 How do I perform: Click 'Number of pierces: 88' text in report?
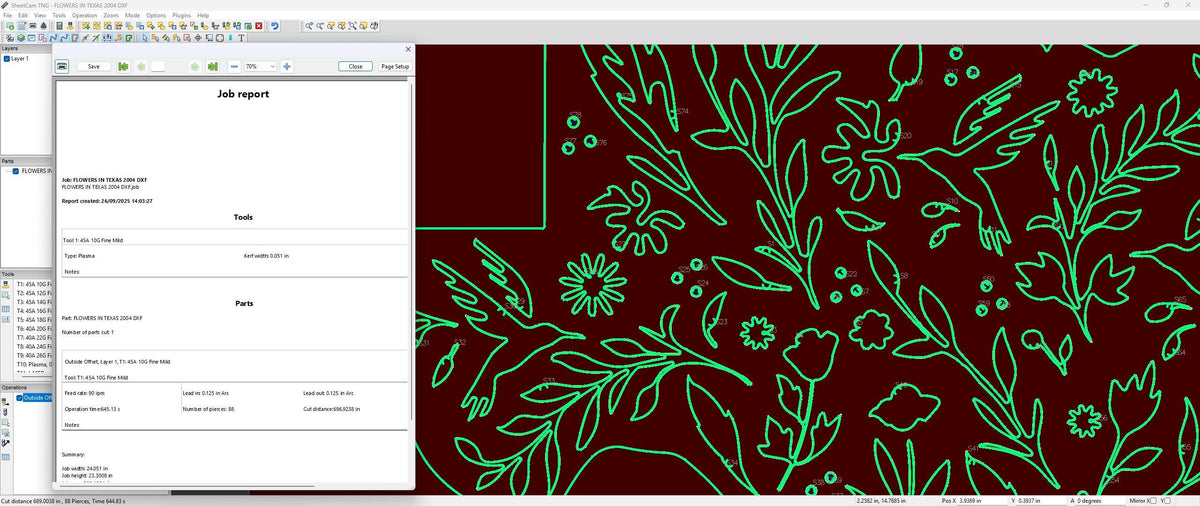(209, 409)
